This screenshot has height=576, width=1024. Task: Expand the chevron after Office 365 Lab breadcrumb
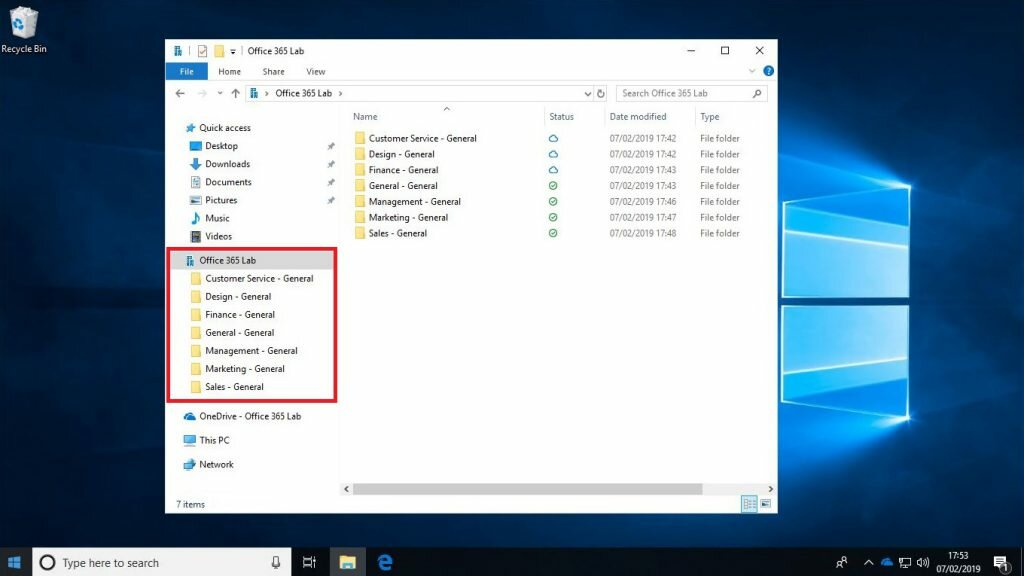point(340,93)
